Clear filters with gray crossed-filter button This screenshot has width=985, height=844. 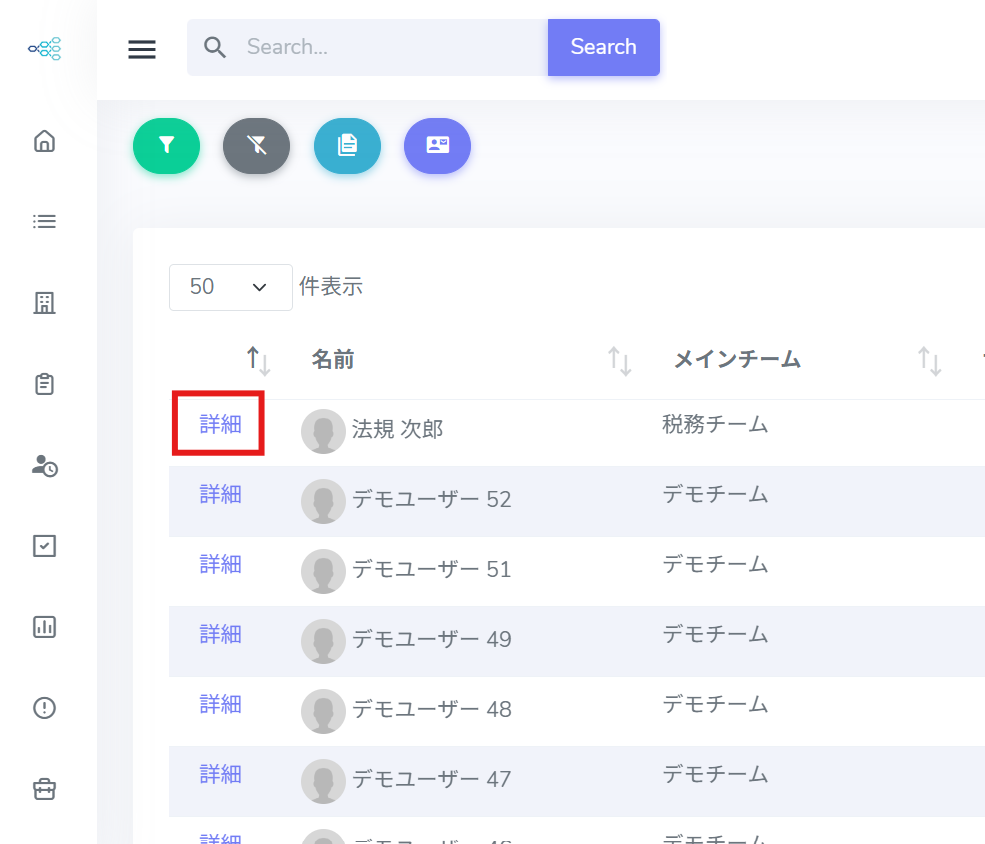point(256,146)
